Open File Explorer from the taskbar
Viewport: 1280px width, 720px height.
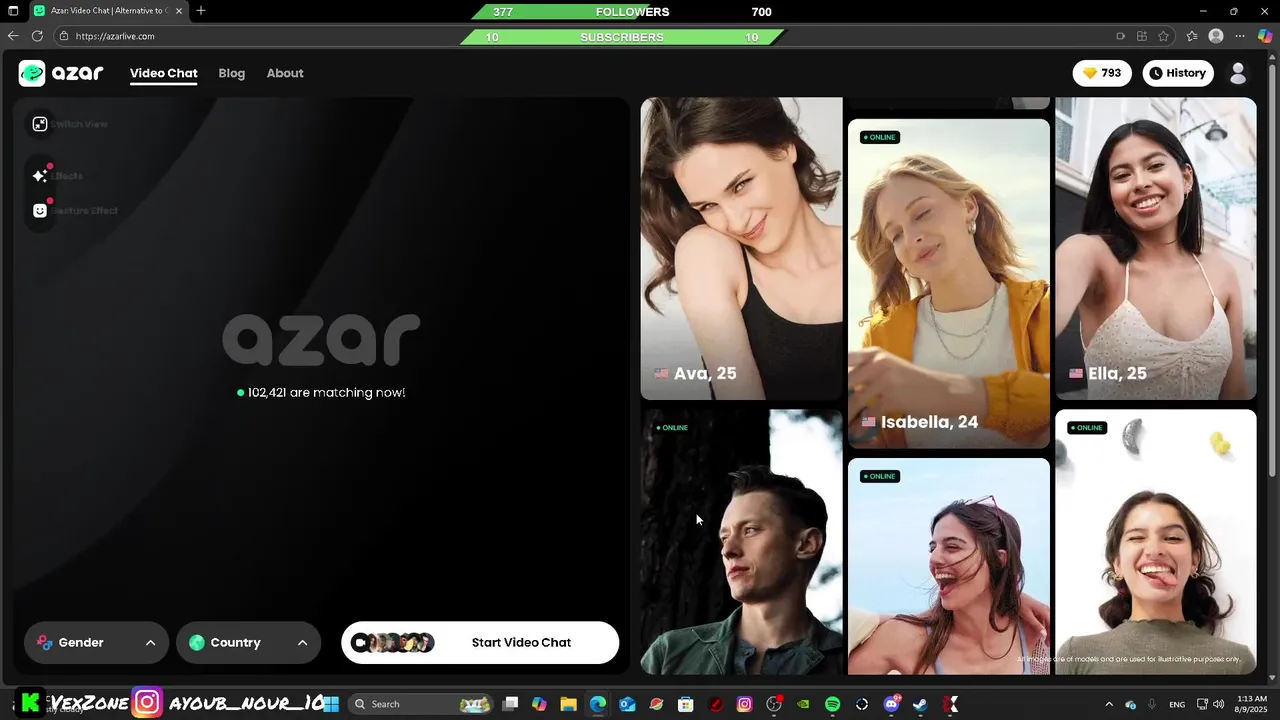pos(568,704)
